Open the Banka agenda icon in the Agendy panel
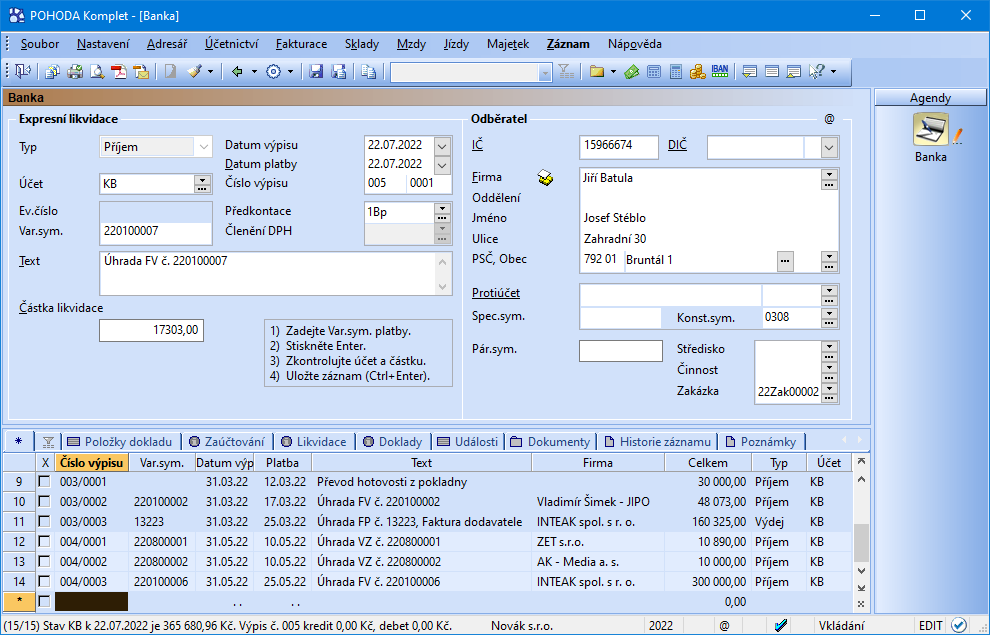This screenshot has width=990, height=635. 931,129
